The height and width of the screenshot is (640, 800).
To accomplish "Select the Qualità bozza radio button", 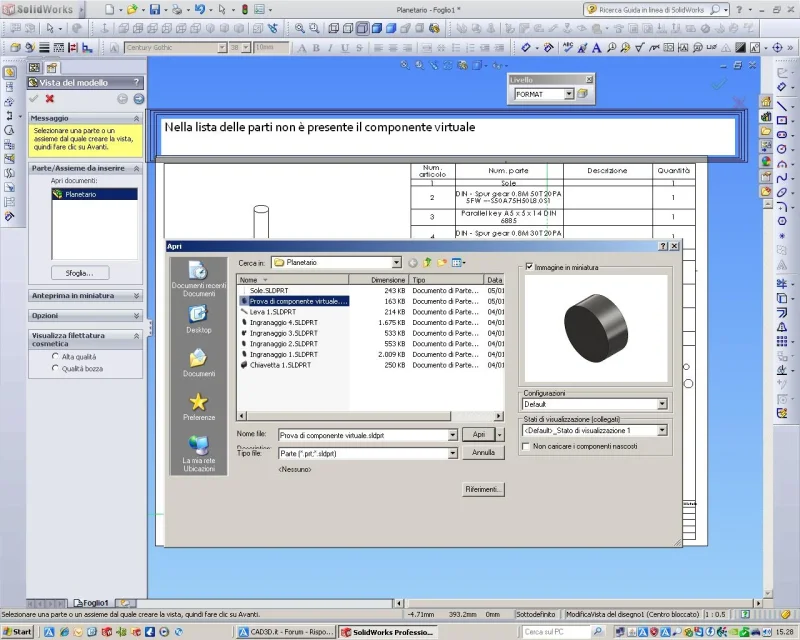I will pyautogui.click(x=55, y=368).
